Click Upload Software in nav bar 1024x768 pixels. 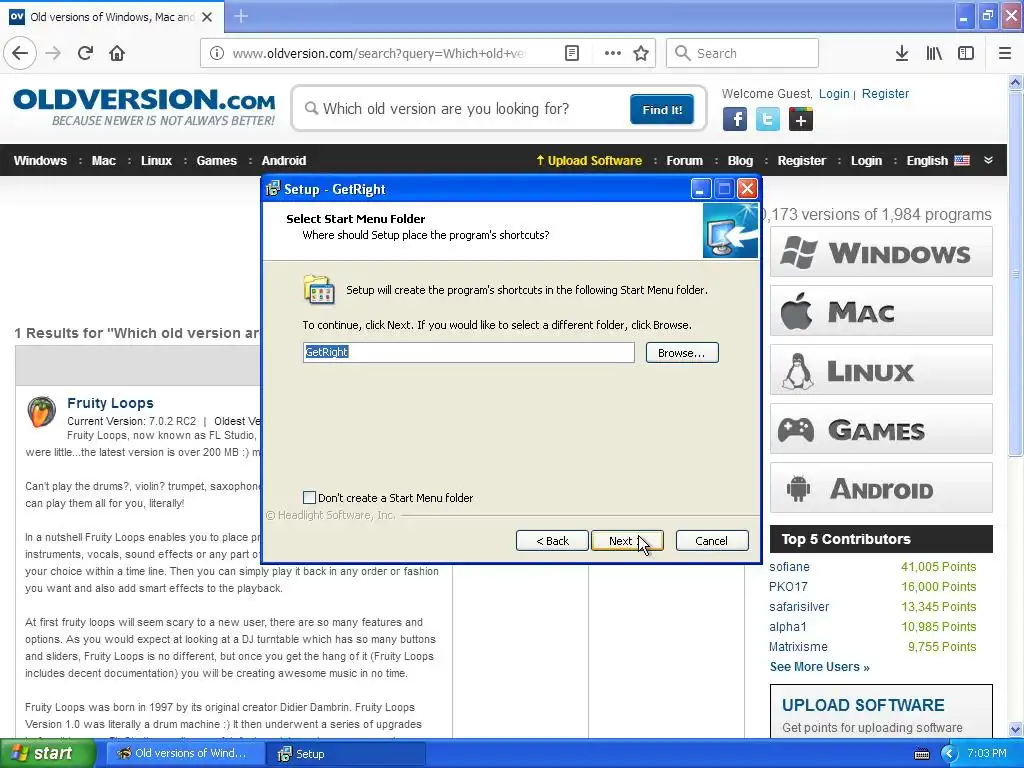589,161
